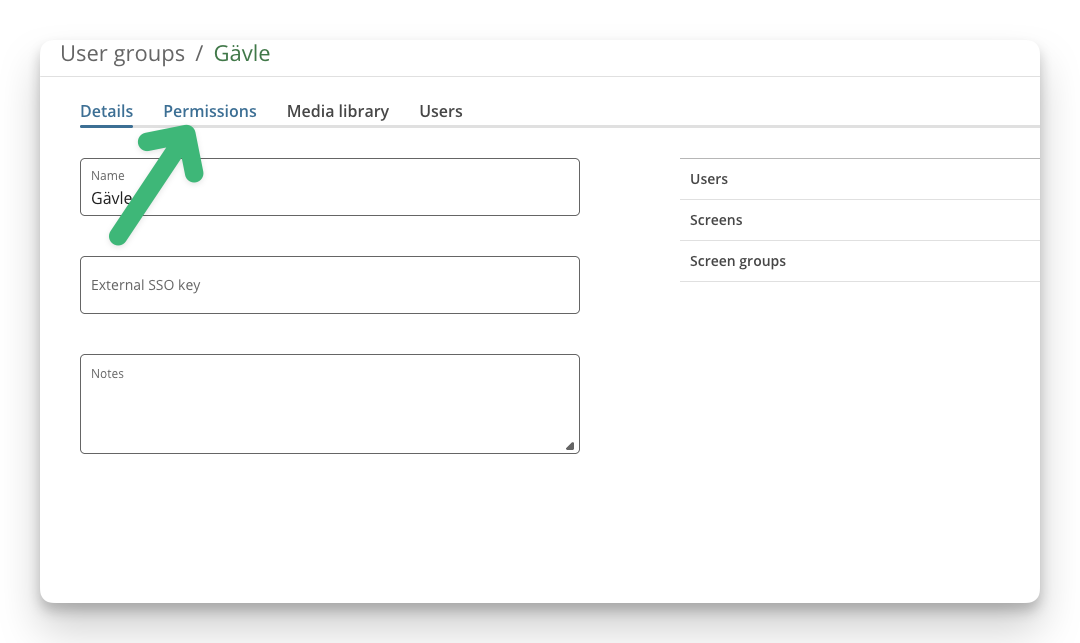The width and height of the screenshot is (1080, 643).
Task: Focus the Notes text area
Action: click(x=330, y=404)
